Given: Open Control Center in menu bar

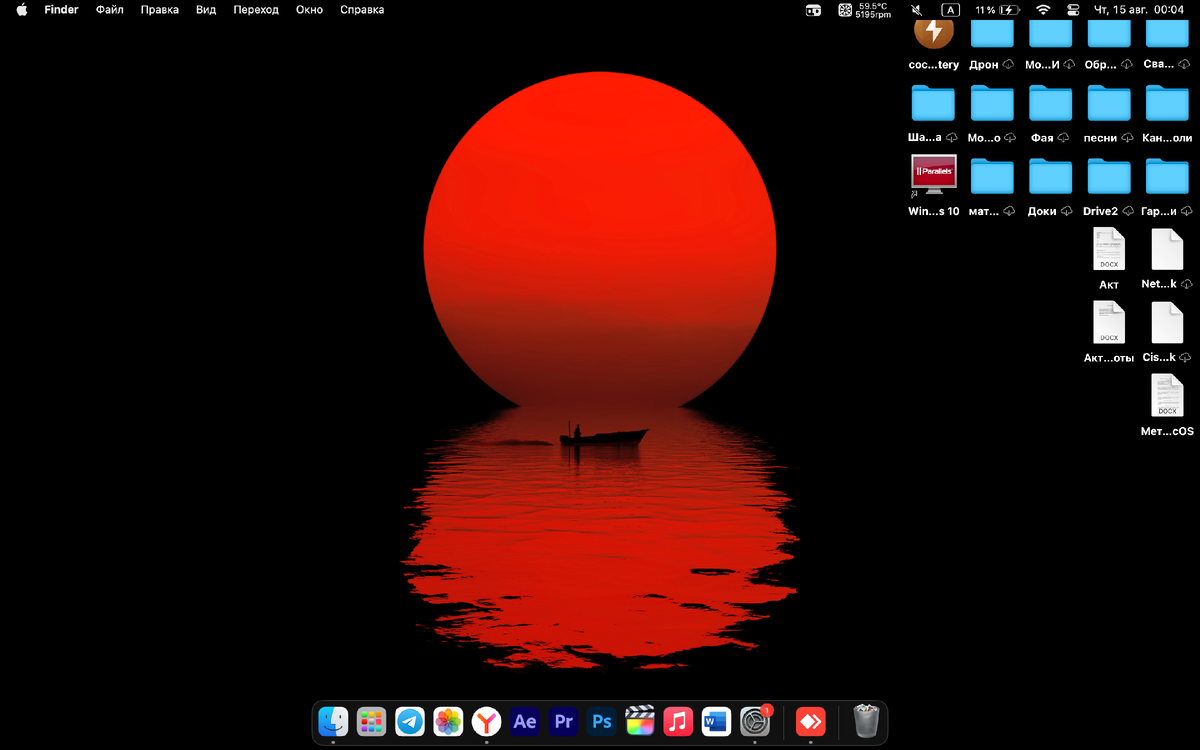Looking at the screenshot, I should click(x=1073, y=10).
